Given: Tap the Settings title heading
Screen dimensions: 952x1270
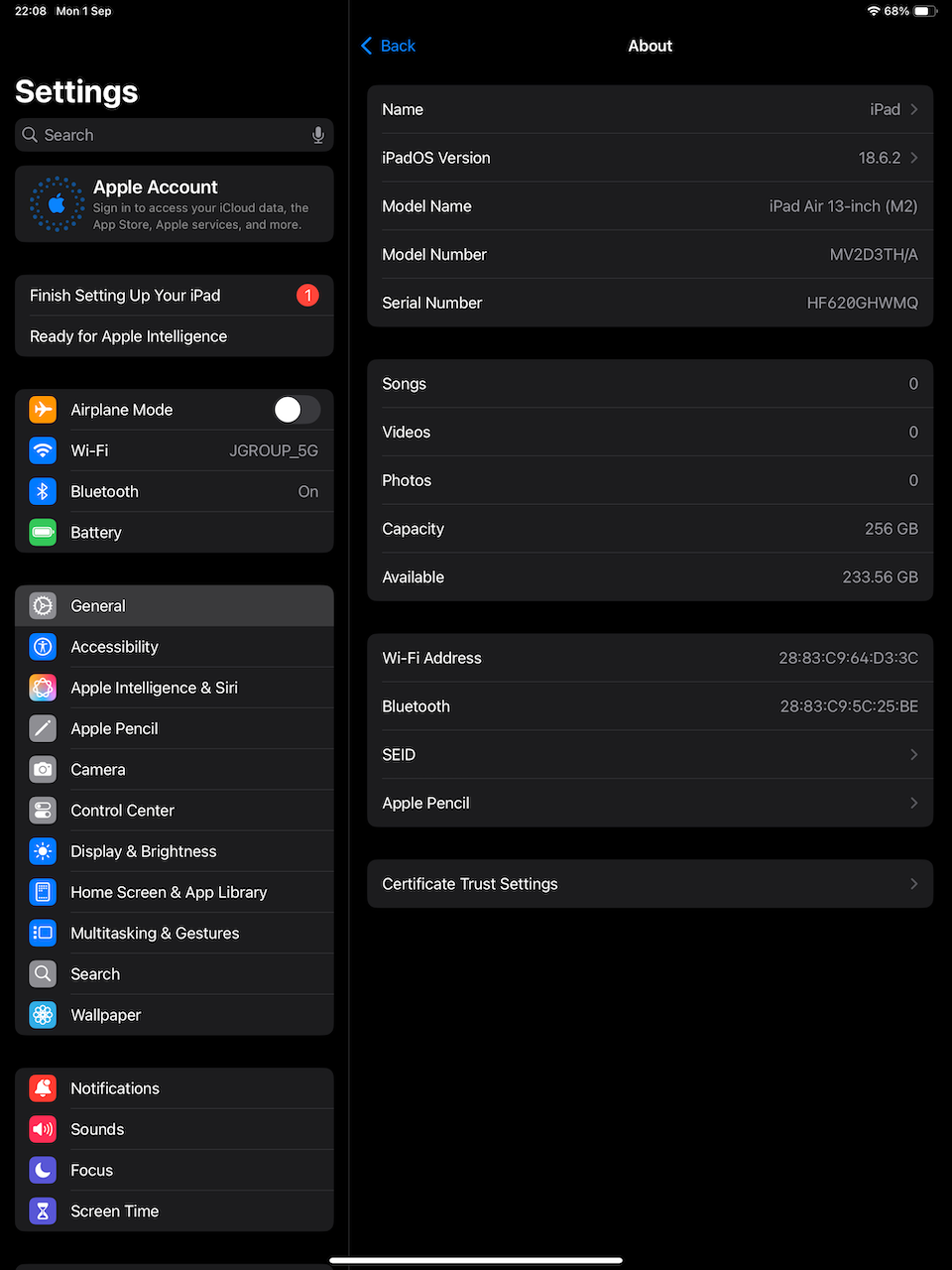Looking at the screenshot, I should (x=76, y=92).
